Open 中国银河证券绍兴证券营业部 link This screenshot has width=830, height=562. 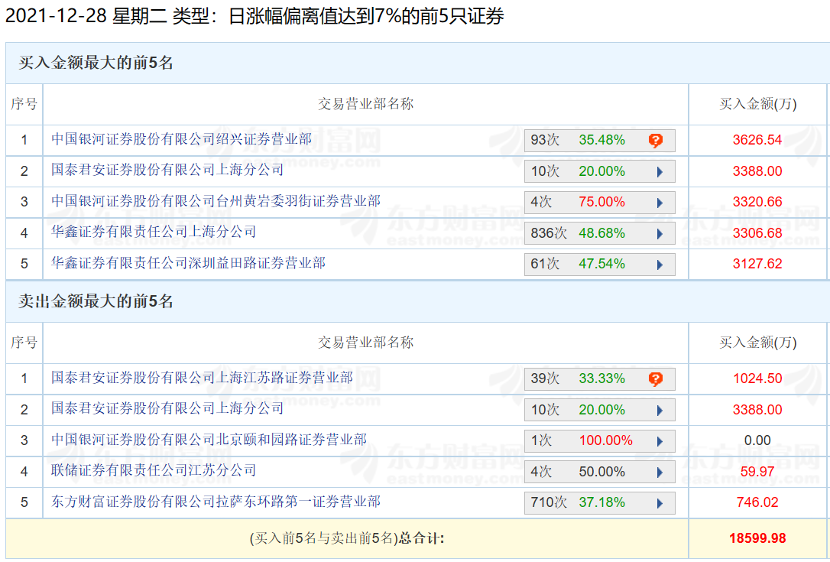(181, 139)
